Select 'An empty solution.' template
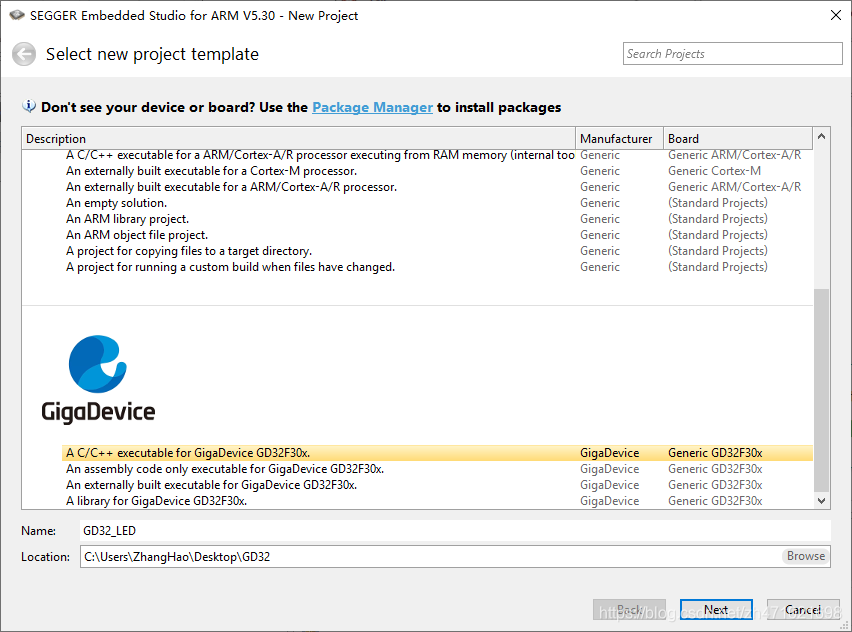 (437, 203)
